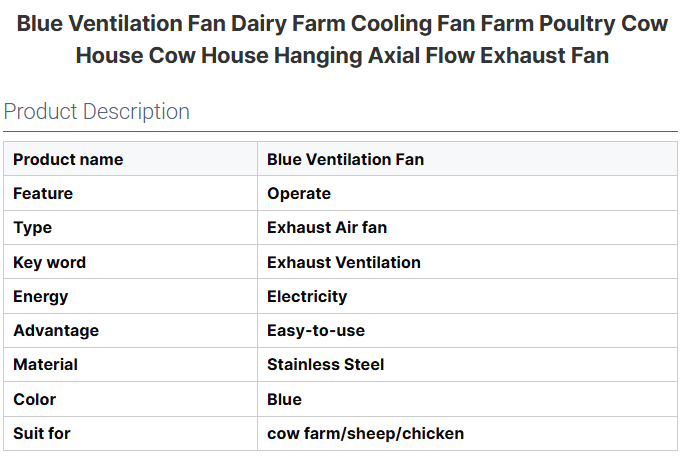Select the "Electricity" value cell

click(307, 296)
